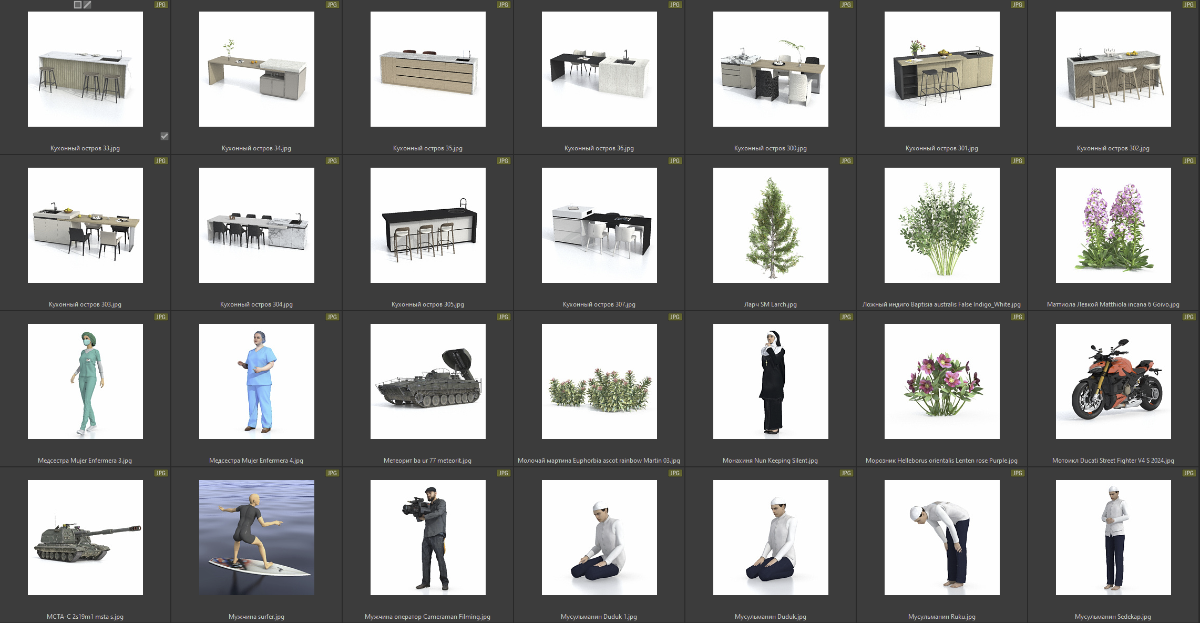Click the Mujer Enfermera 3.jpg filename label
Image resolution: width=1200 pixels, height=623 pixels.
(85, 461)
